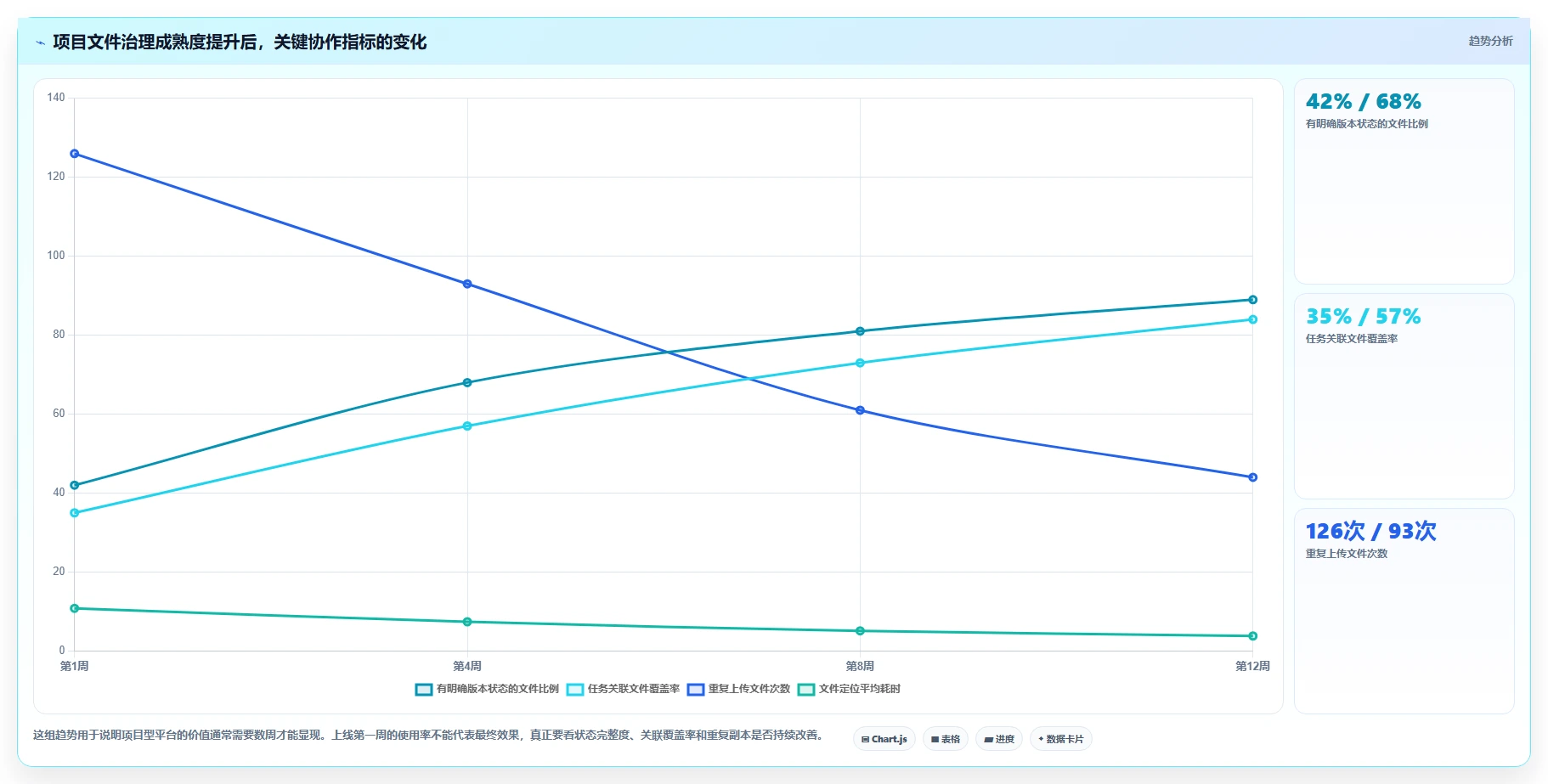
Task: Click the 任务关联文件覆盖率 card caption
Action: (1351, 339)
